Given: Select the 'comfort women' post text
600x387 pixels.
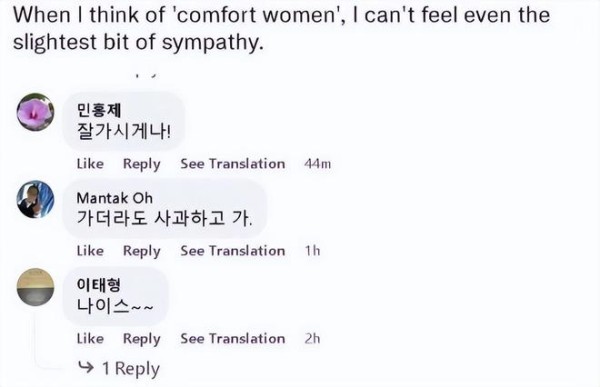Looking at the screenshot, I should (281, 28).
